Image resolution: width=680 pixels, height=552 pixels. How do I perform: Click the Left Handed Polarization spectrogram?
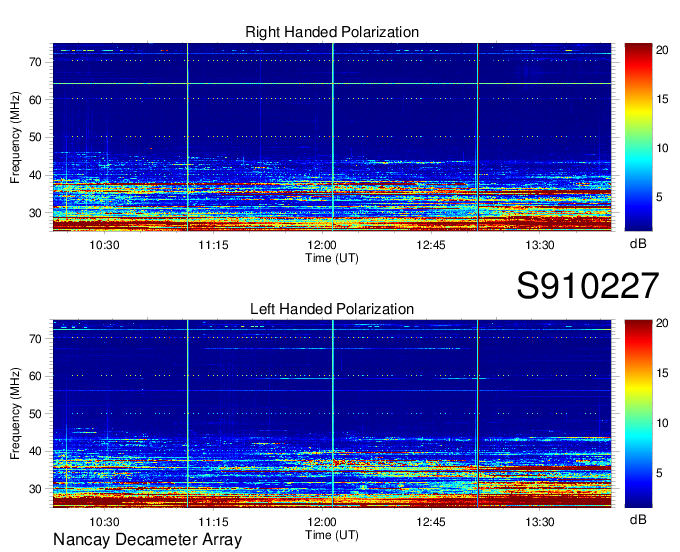(332, 414)
